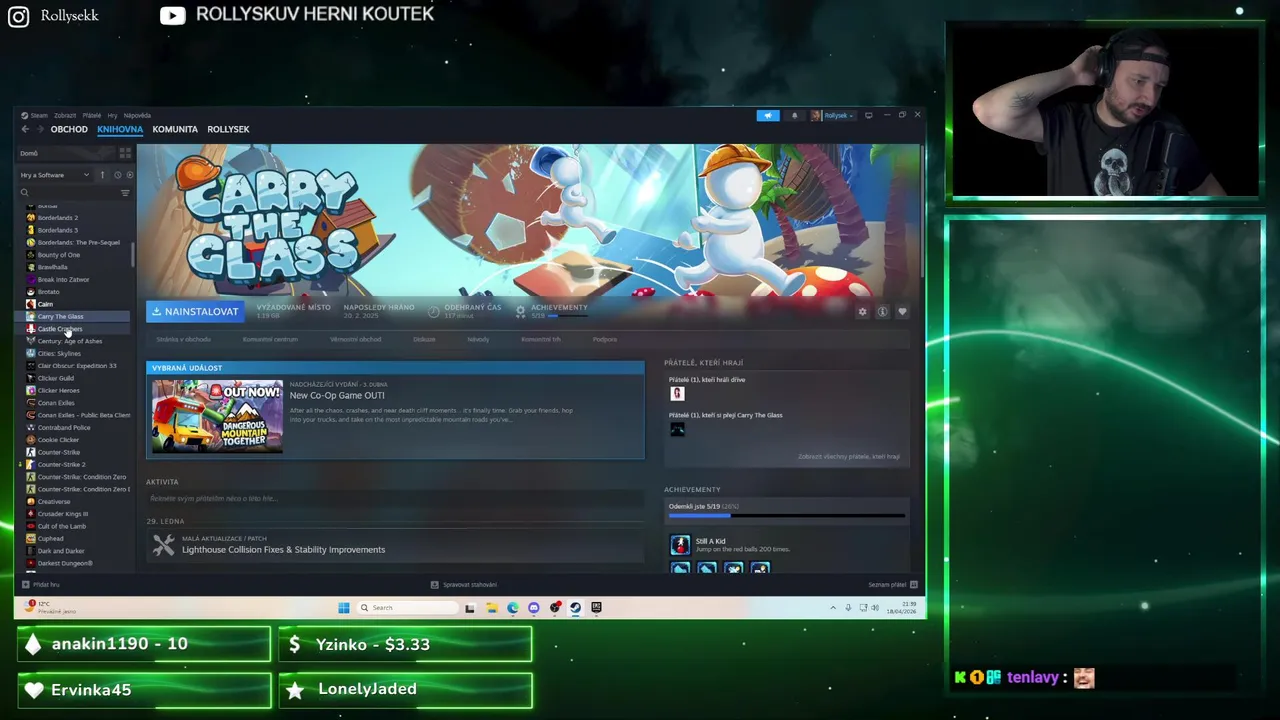The height and width of the screenshot is (720, 1280).
Task: Open the Přátelé menu
Action: click(x=92, y=115)
